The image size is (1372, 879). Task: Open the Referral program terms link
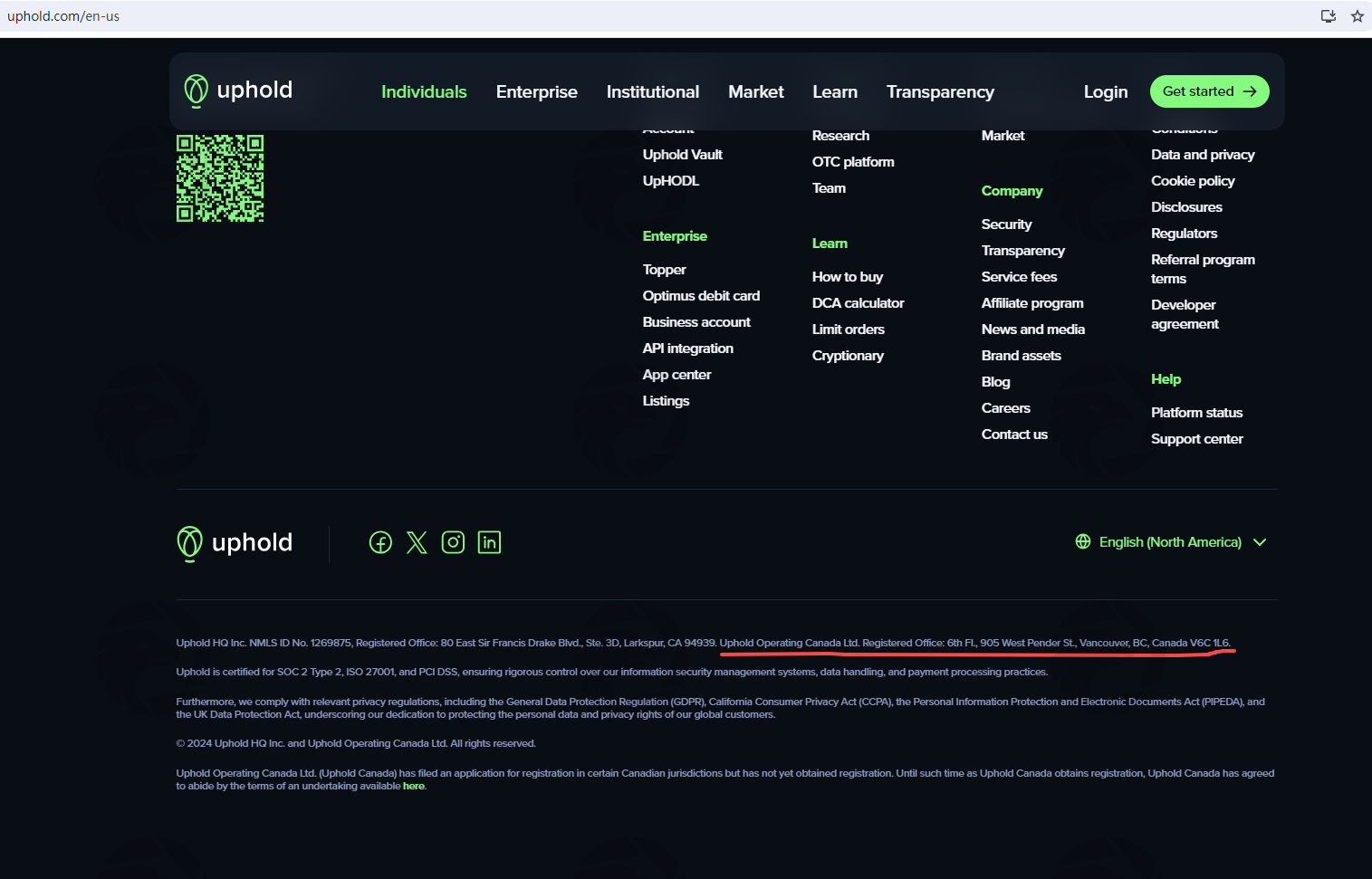pyautogui.click(x=1203, y=269)
